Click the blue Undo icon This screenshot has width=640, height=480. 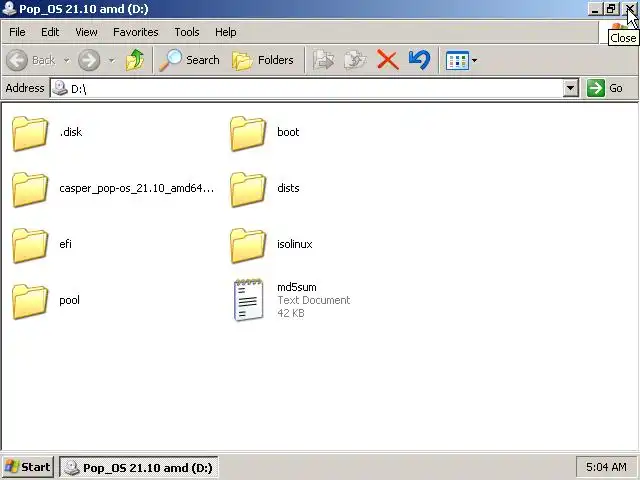click(x=419, y=60)
